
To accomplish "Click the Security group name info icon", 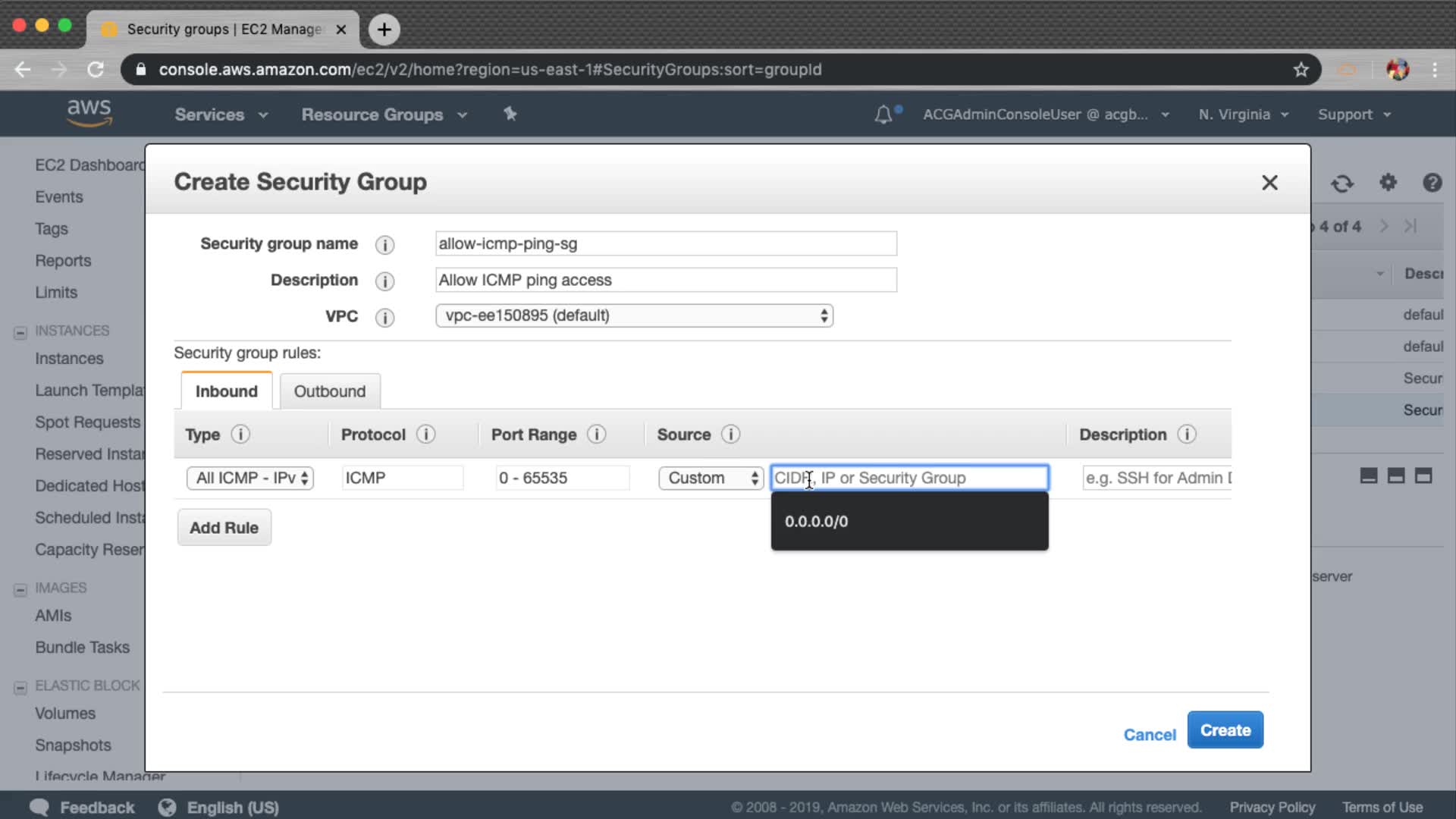I will click(x=384, y=245).
